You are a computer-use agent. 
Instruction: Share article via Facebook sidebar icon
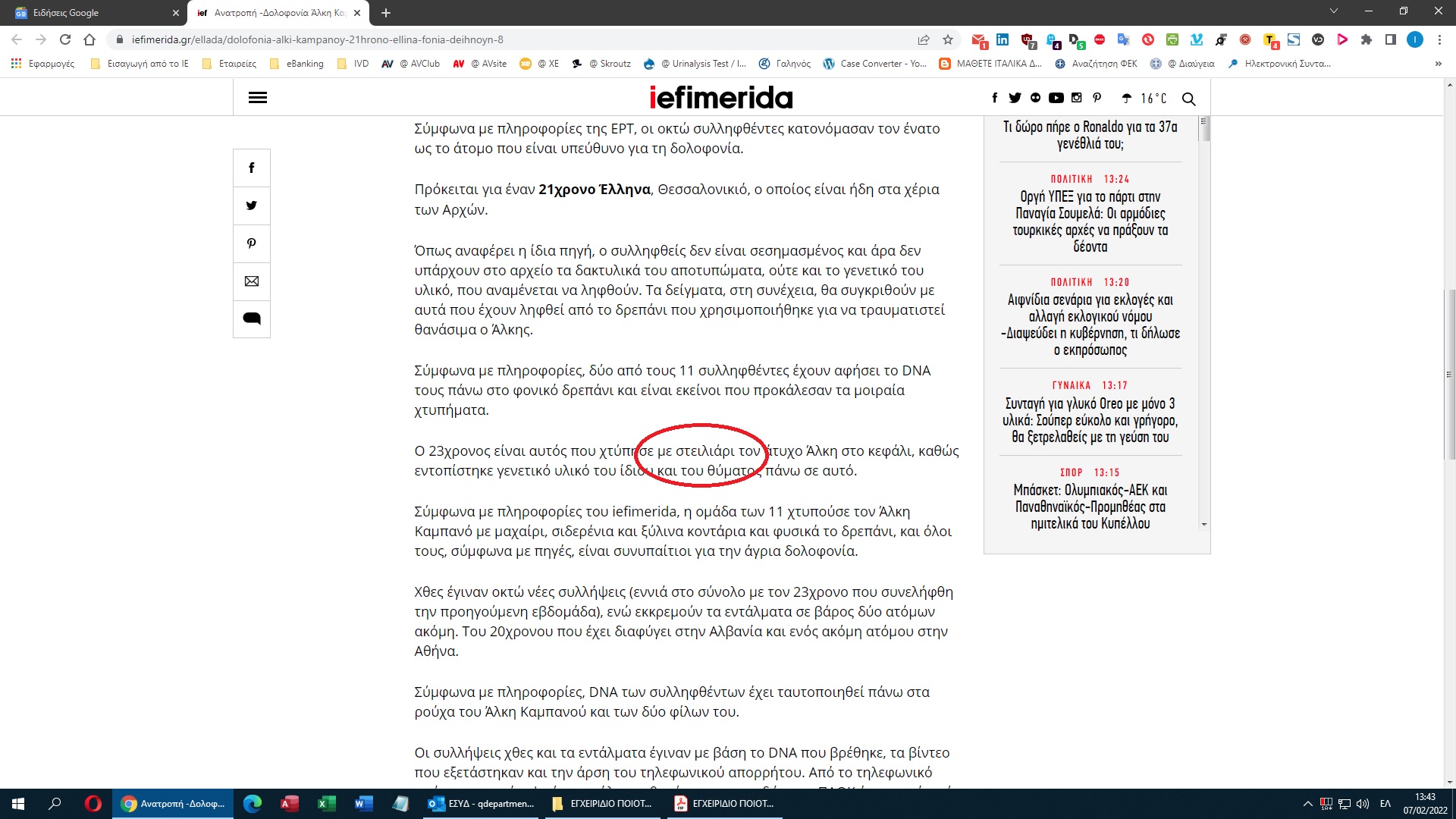coord(252,168)
